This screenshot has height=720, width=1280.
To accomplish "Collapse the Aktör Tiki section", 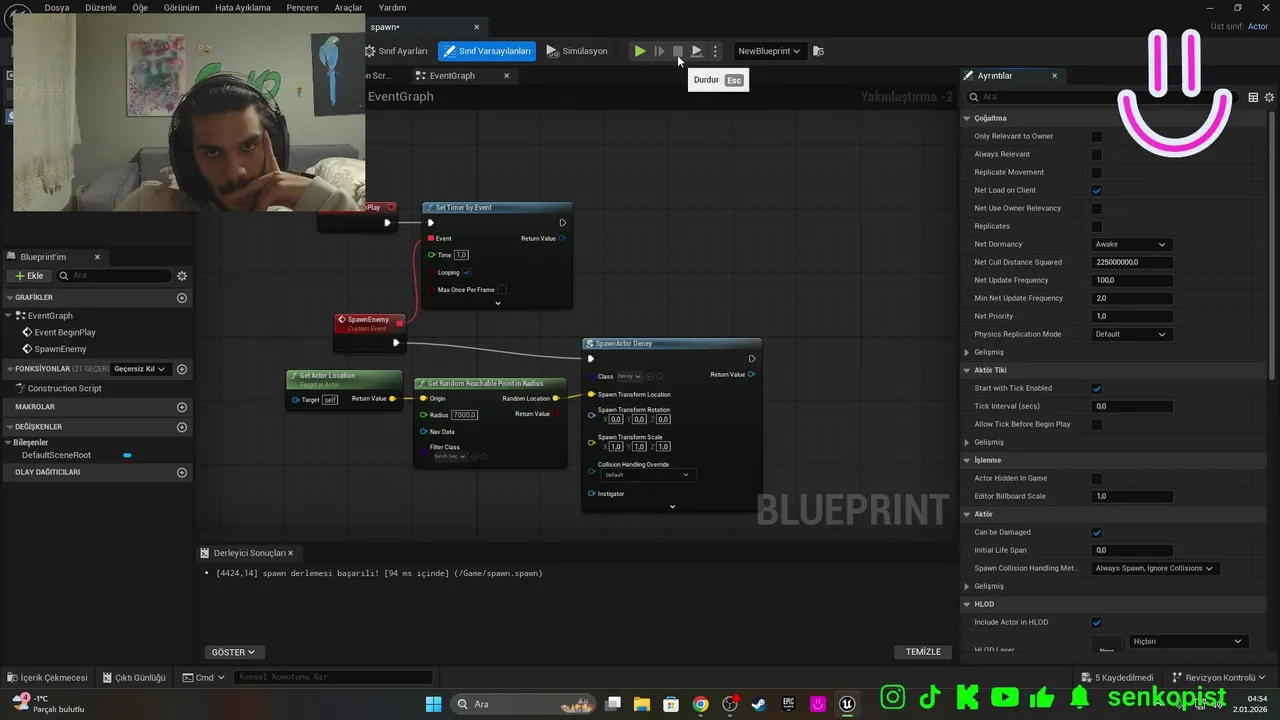I will click(967, 371).
